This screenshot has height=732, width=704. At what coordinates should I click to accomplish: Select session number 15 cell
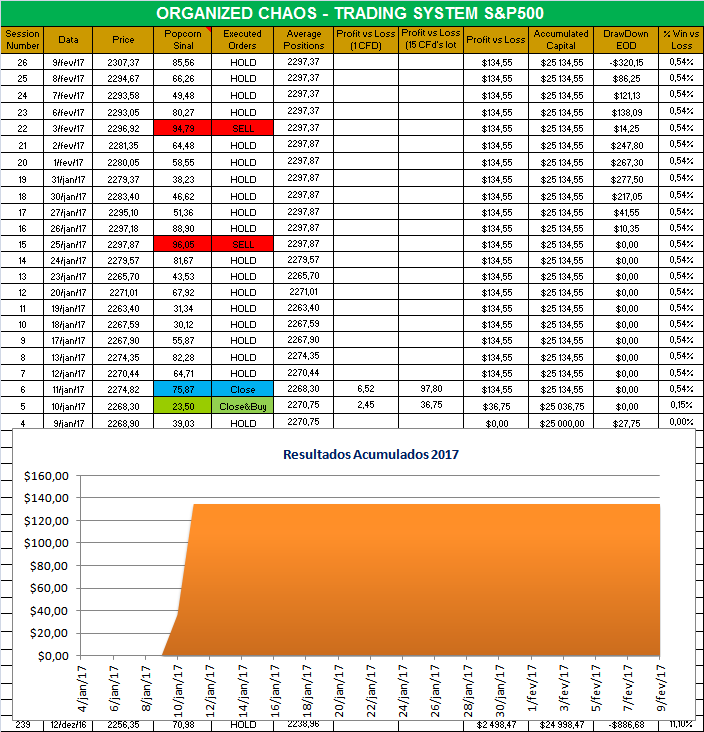pos(22,244)
